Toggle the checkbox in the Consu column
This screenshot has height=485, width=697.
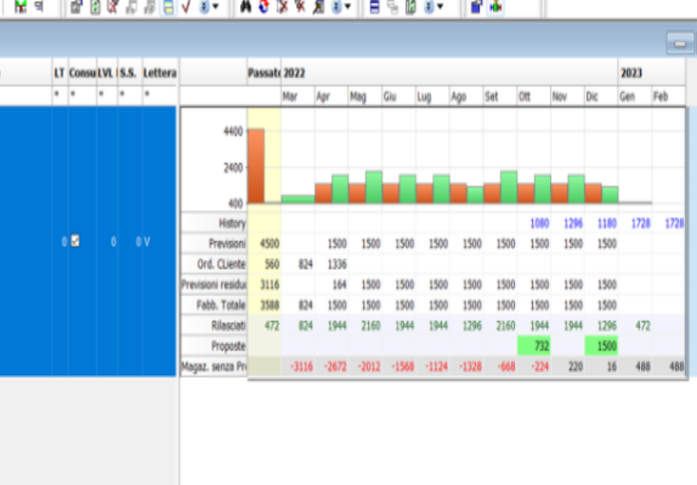tap(75, 241)
